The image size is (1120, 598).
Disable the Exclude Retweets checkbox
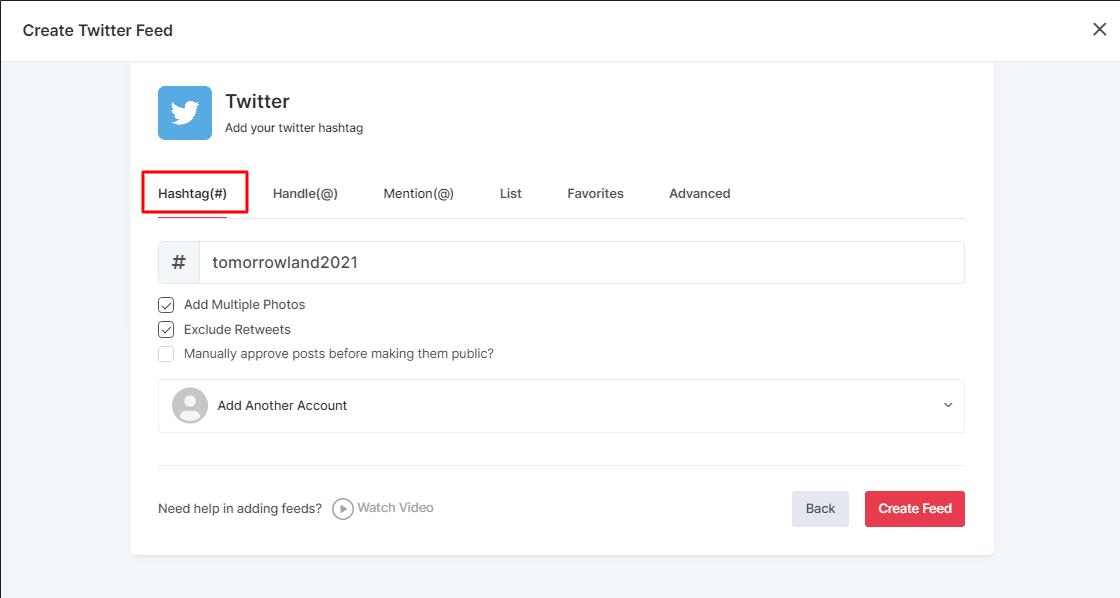166,329
